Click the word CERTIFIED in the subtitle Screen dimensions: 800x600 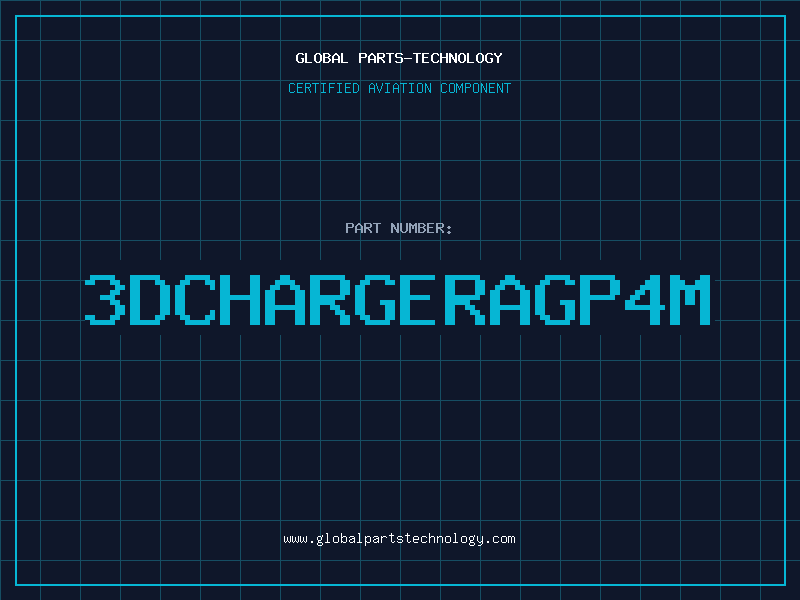324,88
